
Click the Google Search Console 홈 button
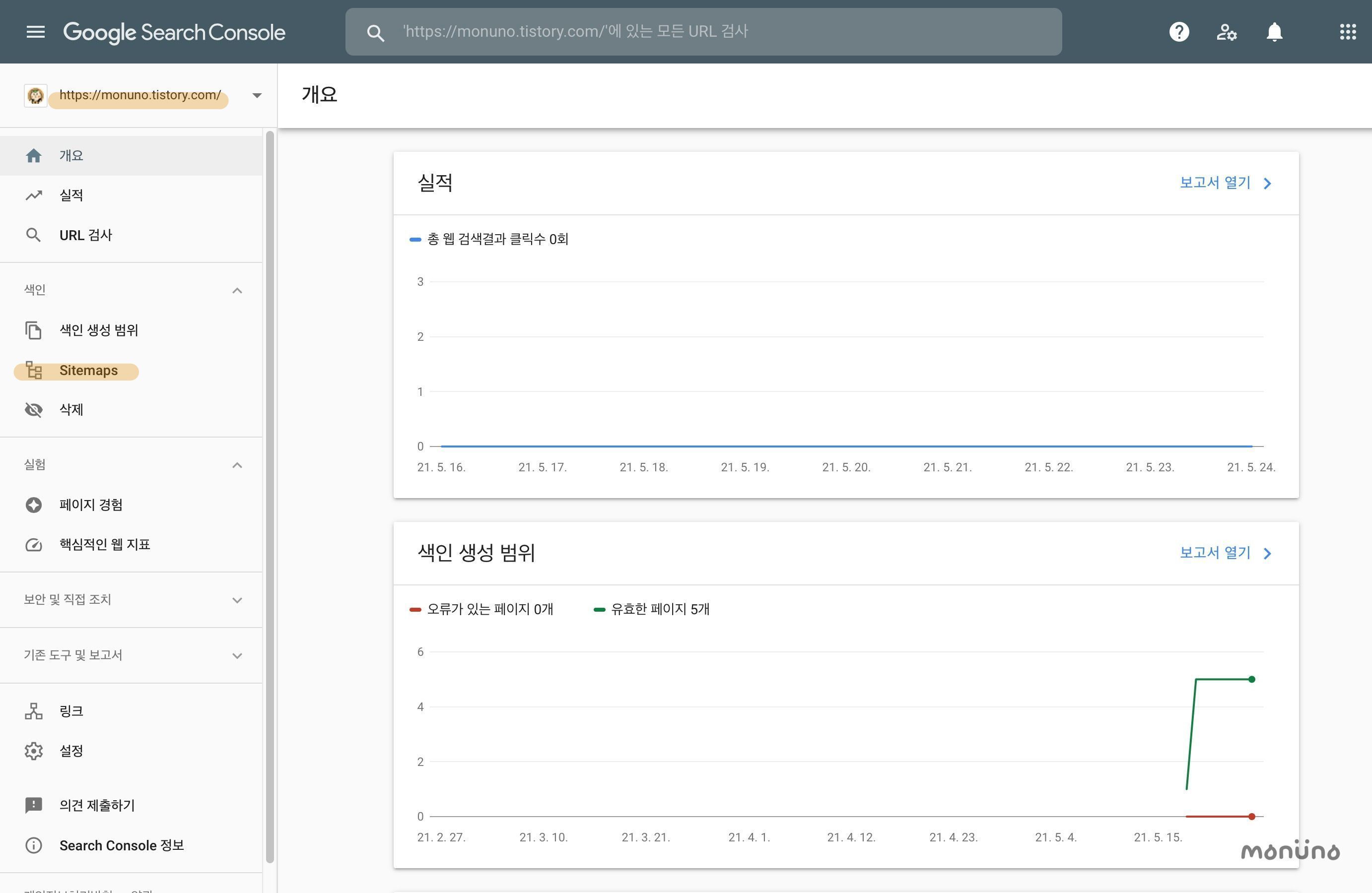pyautogui.click(x=175, y=30)
